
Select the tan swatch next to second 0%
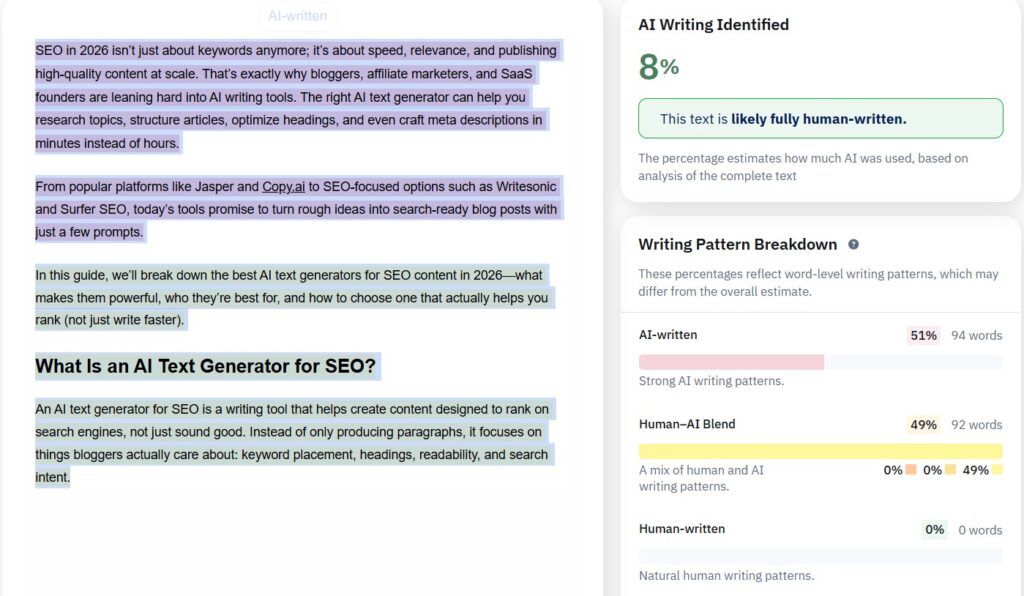tap(952, 470)
